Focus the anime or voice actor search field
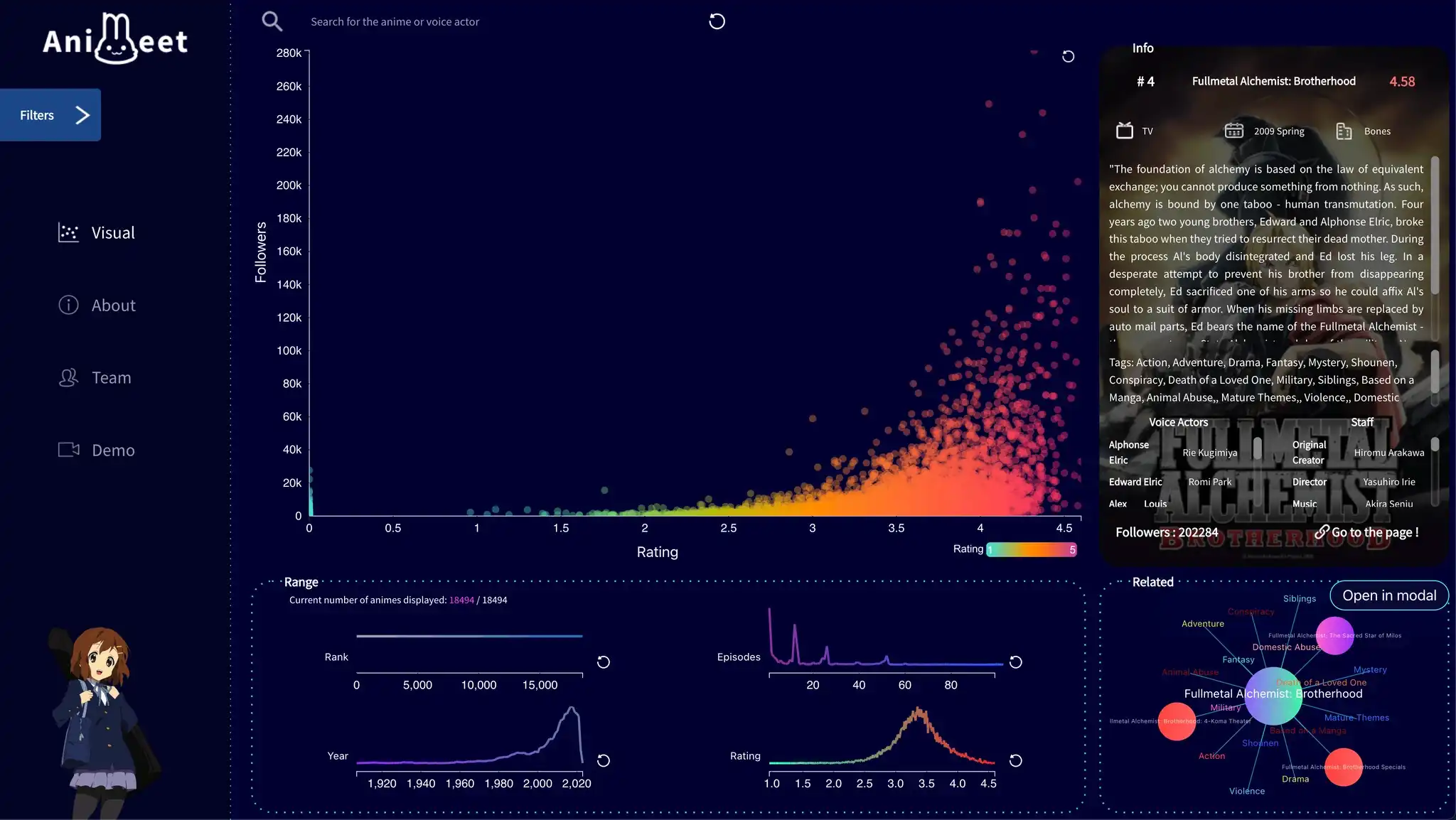Image resolution: width=1456 pixels, height=820 pixels. point(498,22)
